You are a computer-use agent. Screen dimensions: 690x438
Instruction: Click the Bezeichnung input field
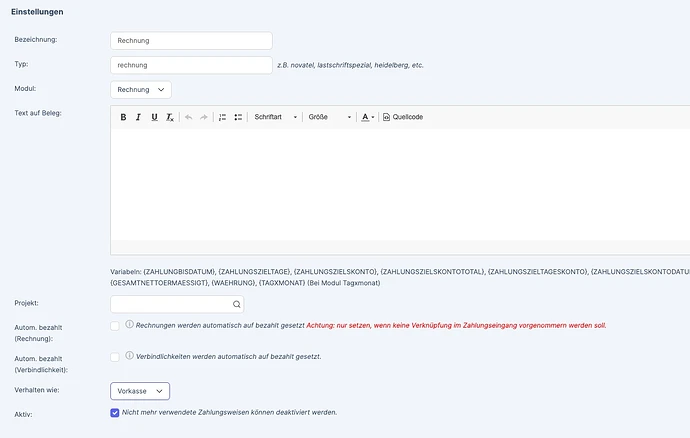191,40
